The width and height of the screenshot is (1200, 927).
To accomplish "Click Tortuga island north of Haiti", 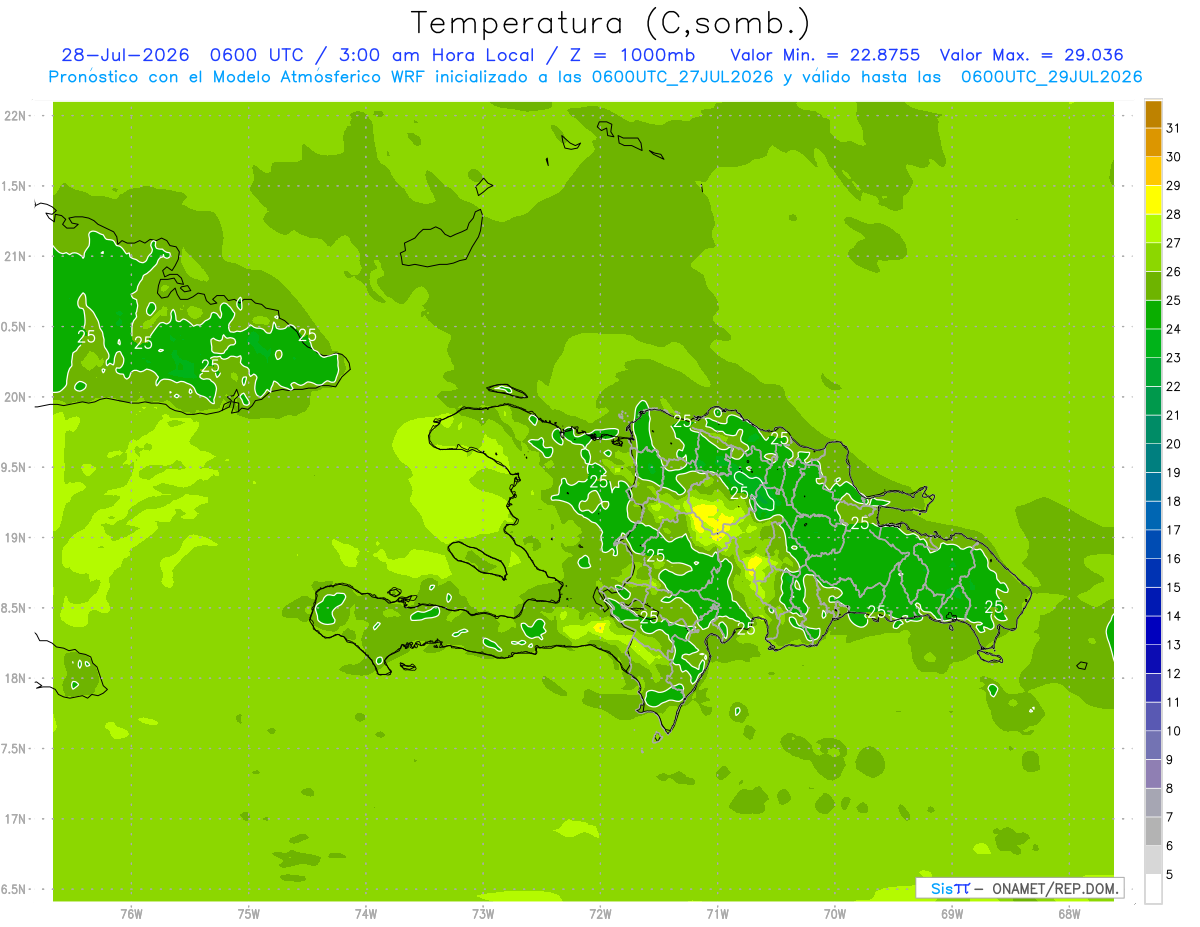I will pos(506,390).
